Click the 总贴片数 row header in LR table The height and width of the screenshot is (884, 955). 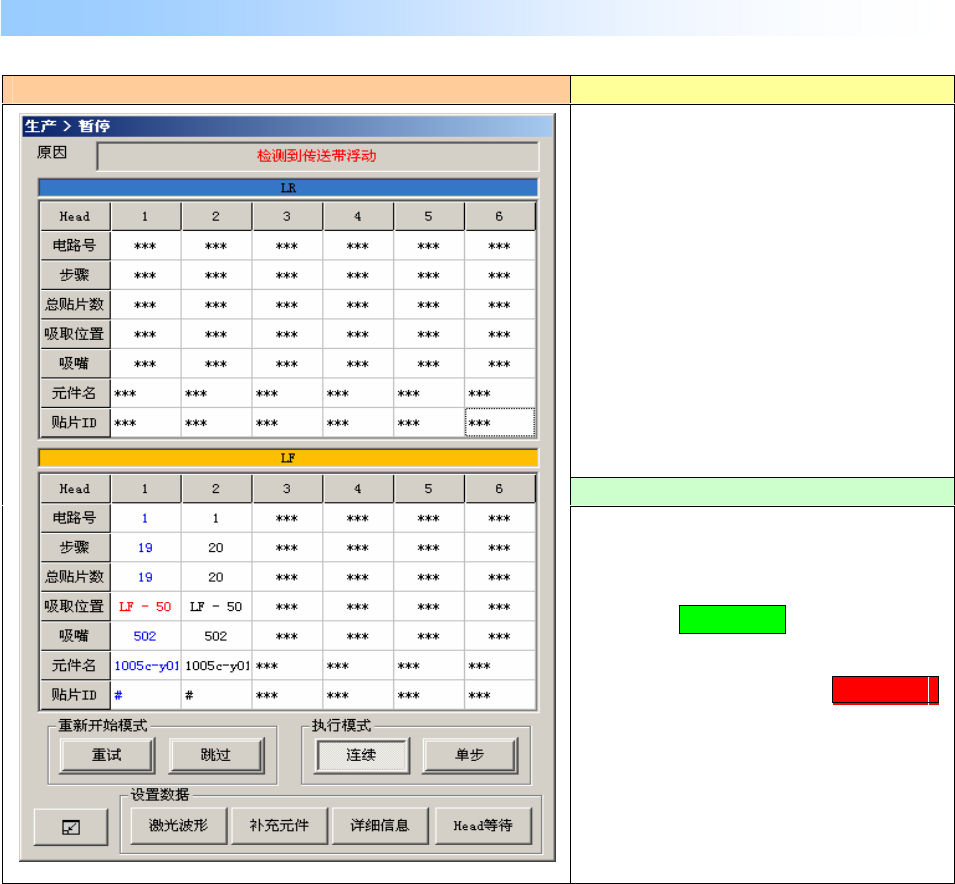[75, 305]
